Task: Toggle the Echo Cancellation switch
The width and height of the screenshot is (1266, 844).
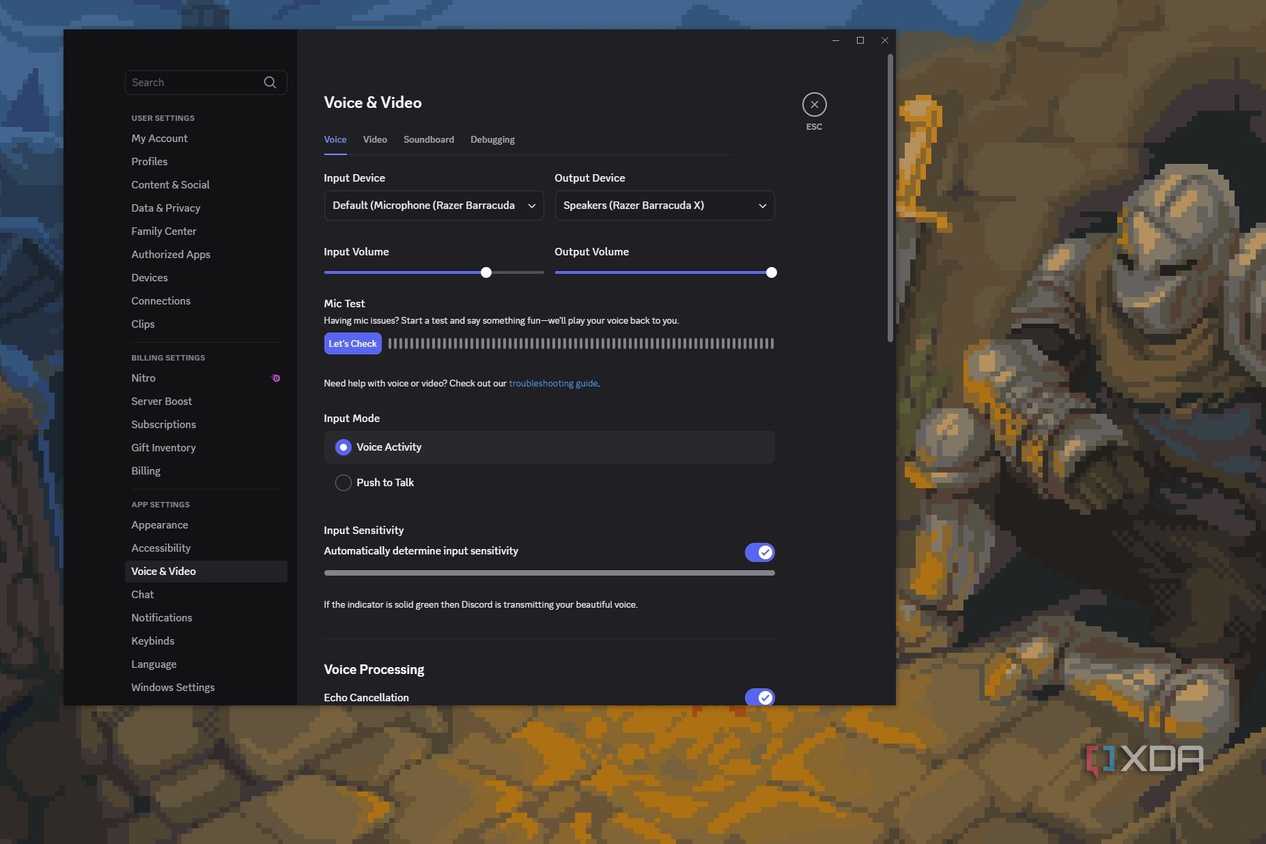Action: [760, 697]
